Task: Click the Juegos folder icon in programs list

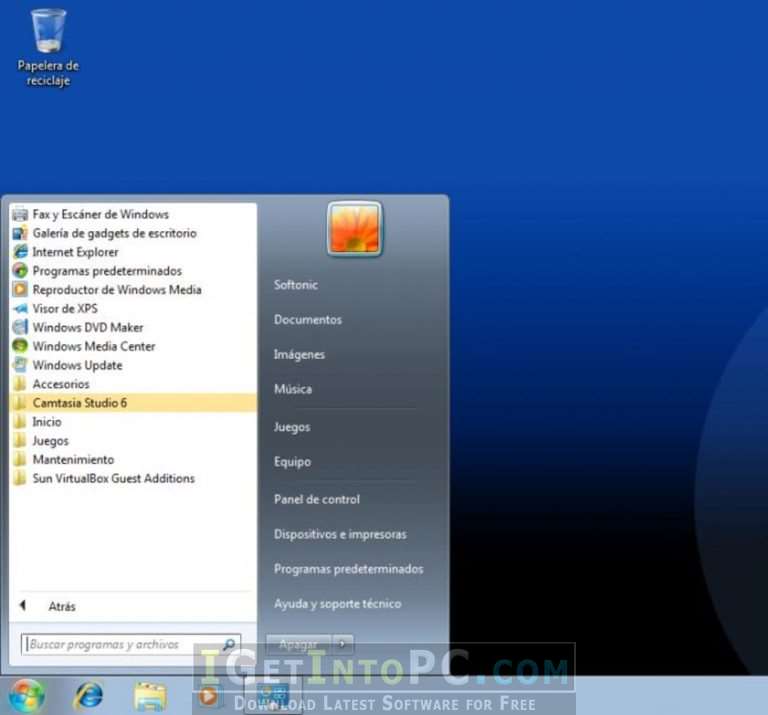Action: point(20,441)
